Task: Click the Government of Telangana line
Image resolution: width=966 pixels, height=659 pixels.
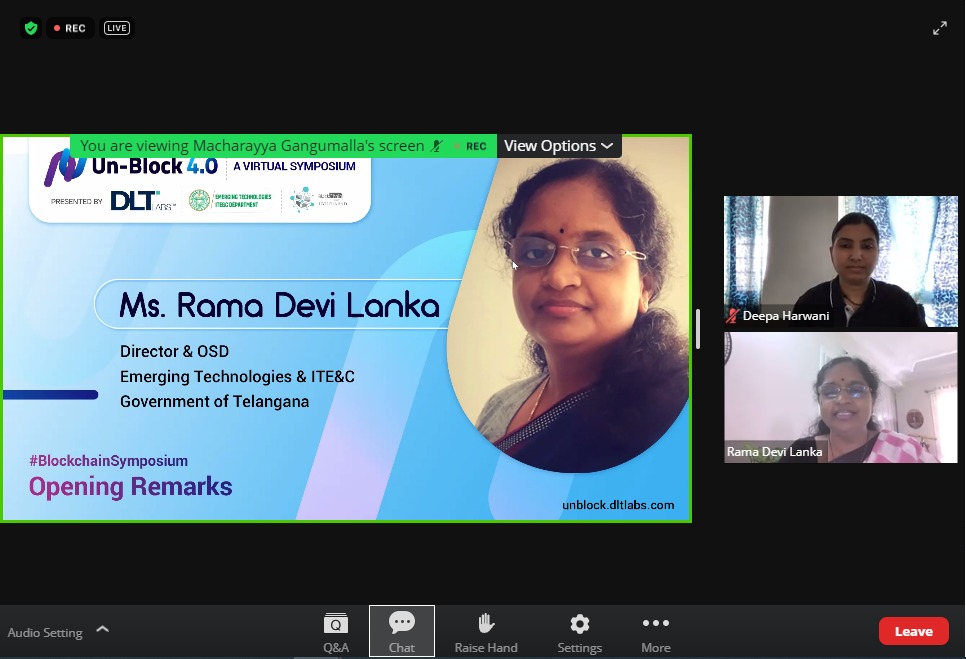Action: click(x=214, y=402)
